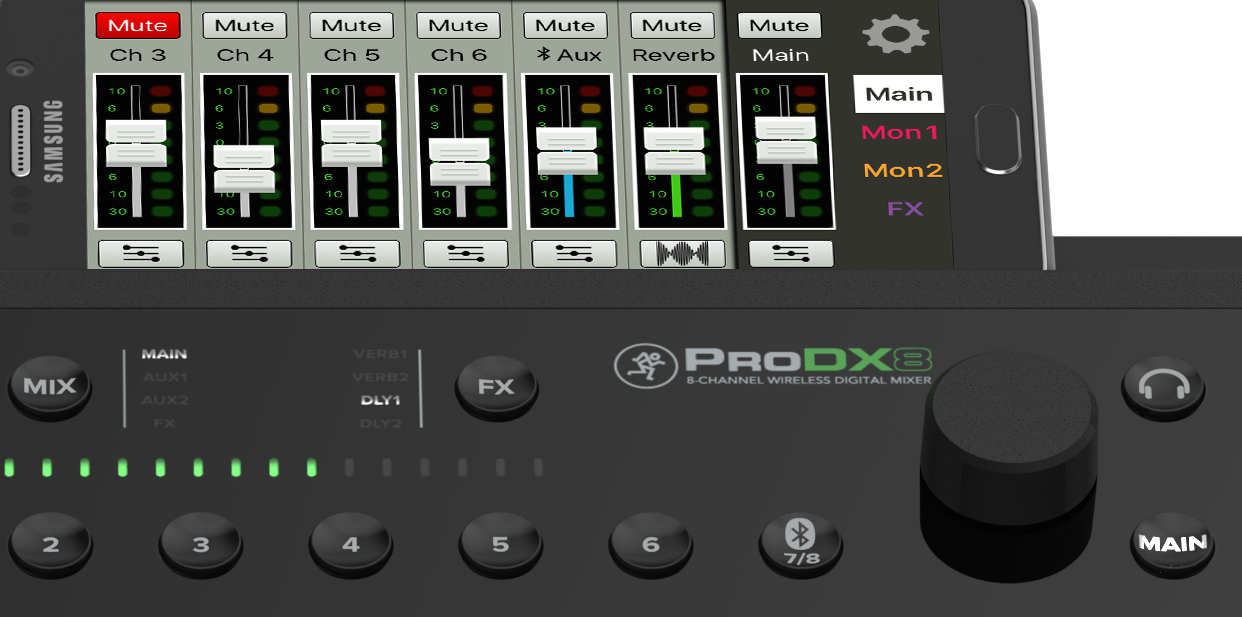Open the EQ settings icon under Ch 4
Screen dimensions: 1242x617
(249, 254)
